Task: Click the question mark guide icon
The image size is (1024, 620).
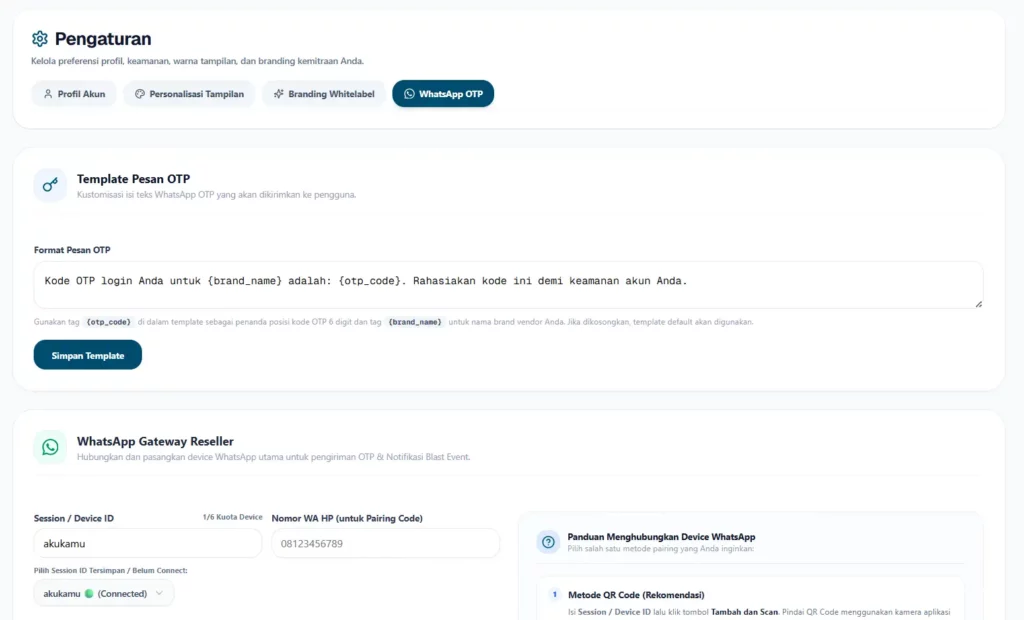Action: 548,542
